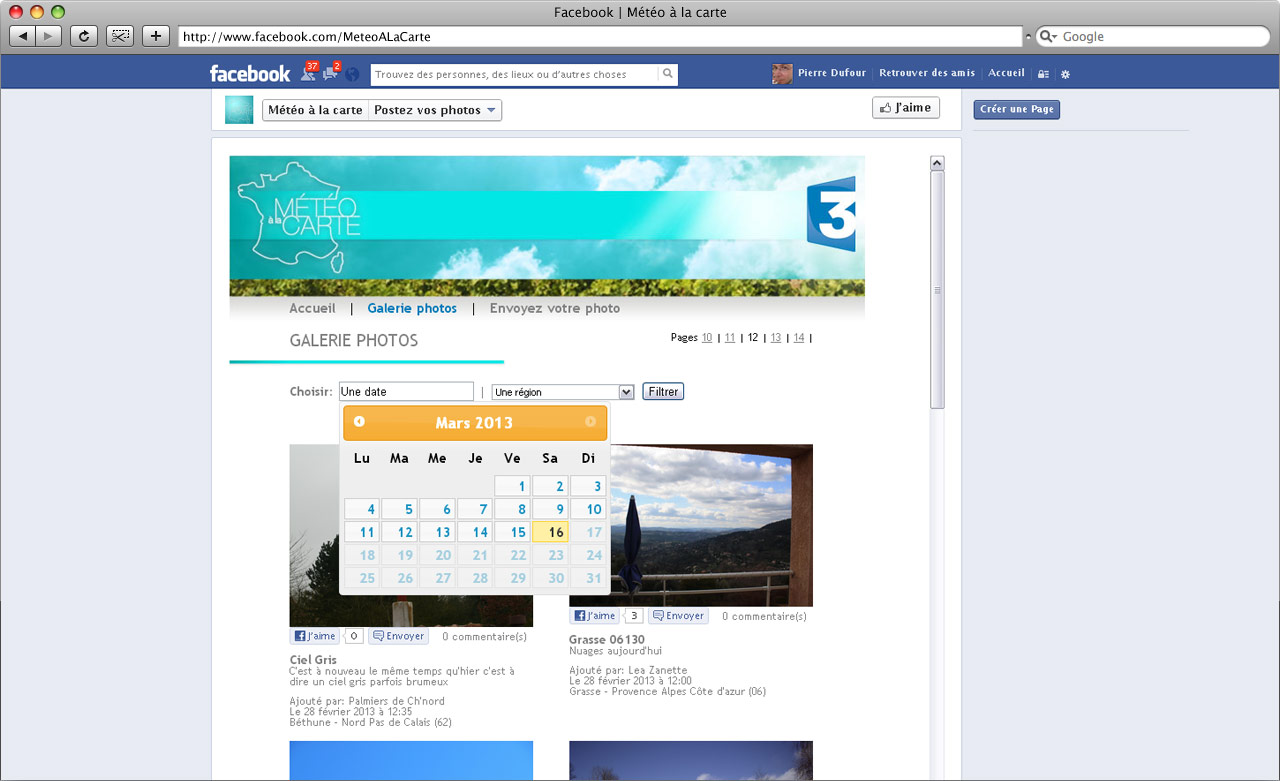This screenshot has height=781, width=1280.
Task: Click Pierre Dufour name link
Action: [x=833, y=73]
